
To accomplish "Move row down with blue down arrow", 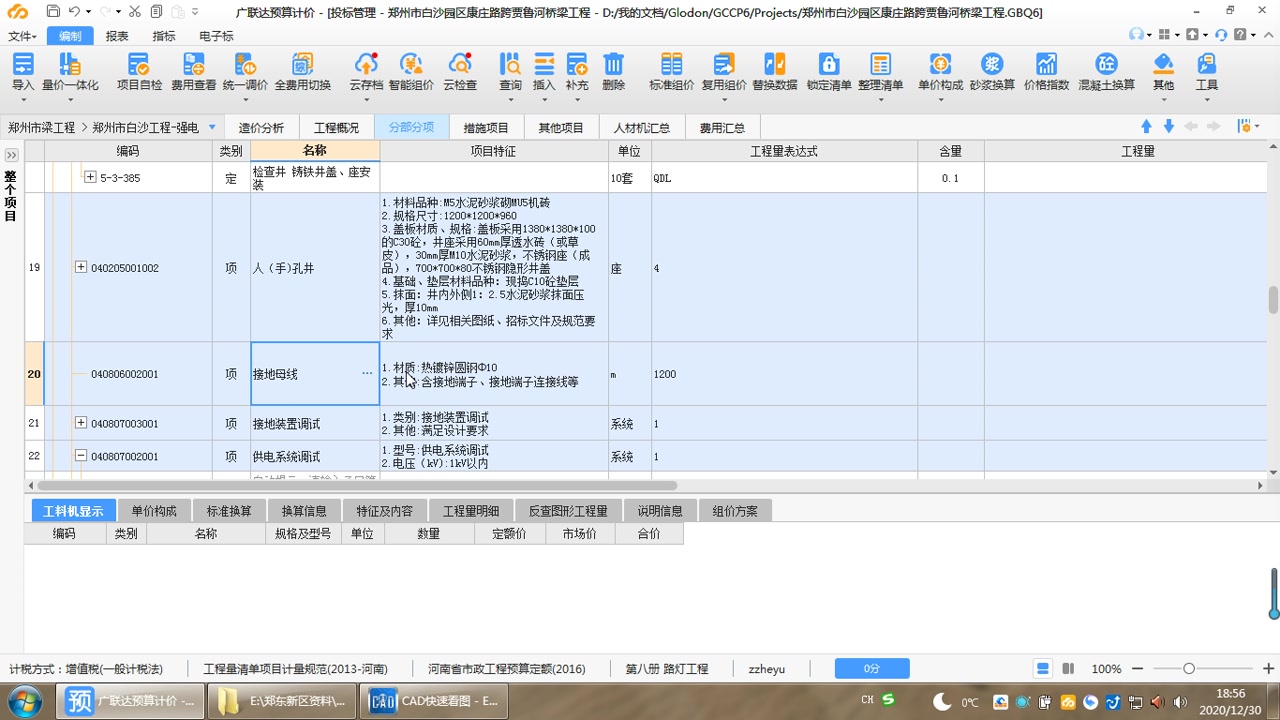I will click(1168, 126).
